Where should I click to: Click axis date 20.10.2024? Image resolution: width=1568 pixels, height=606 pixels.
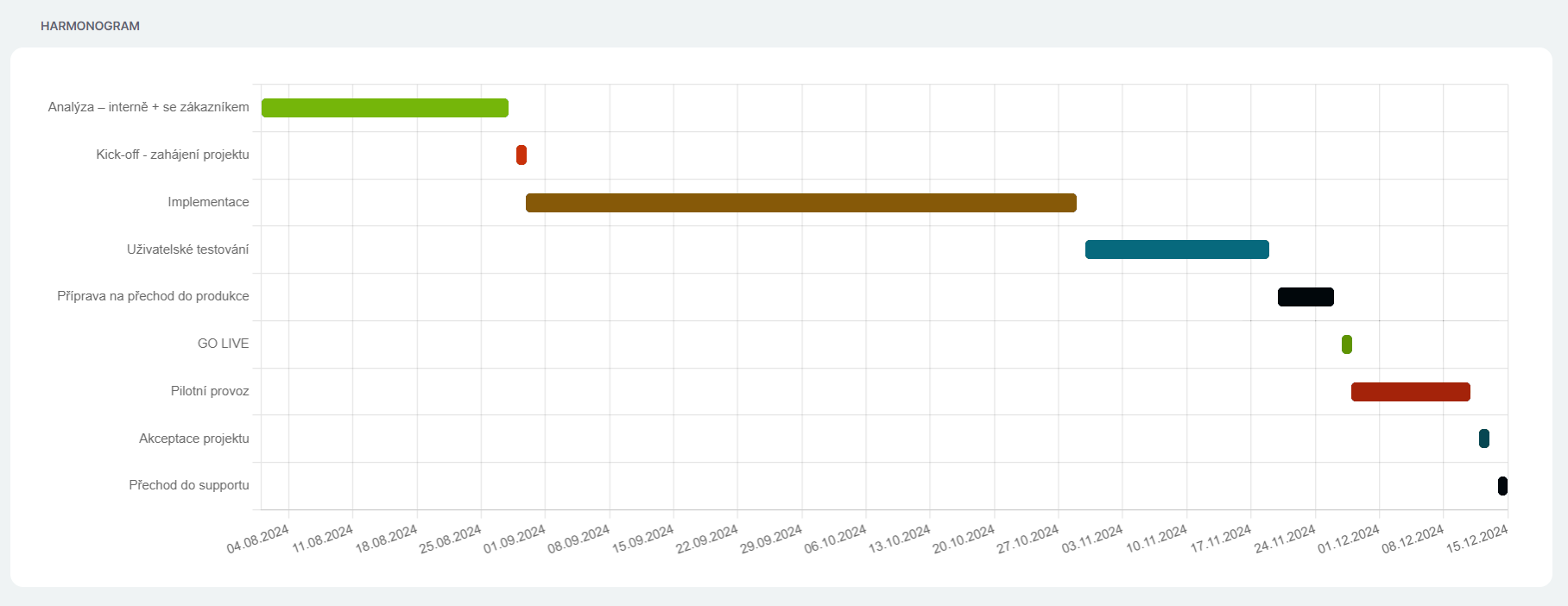coord(964,540)
